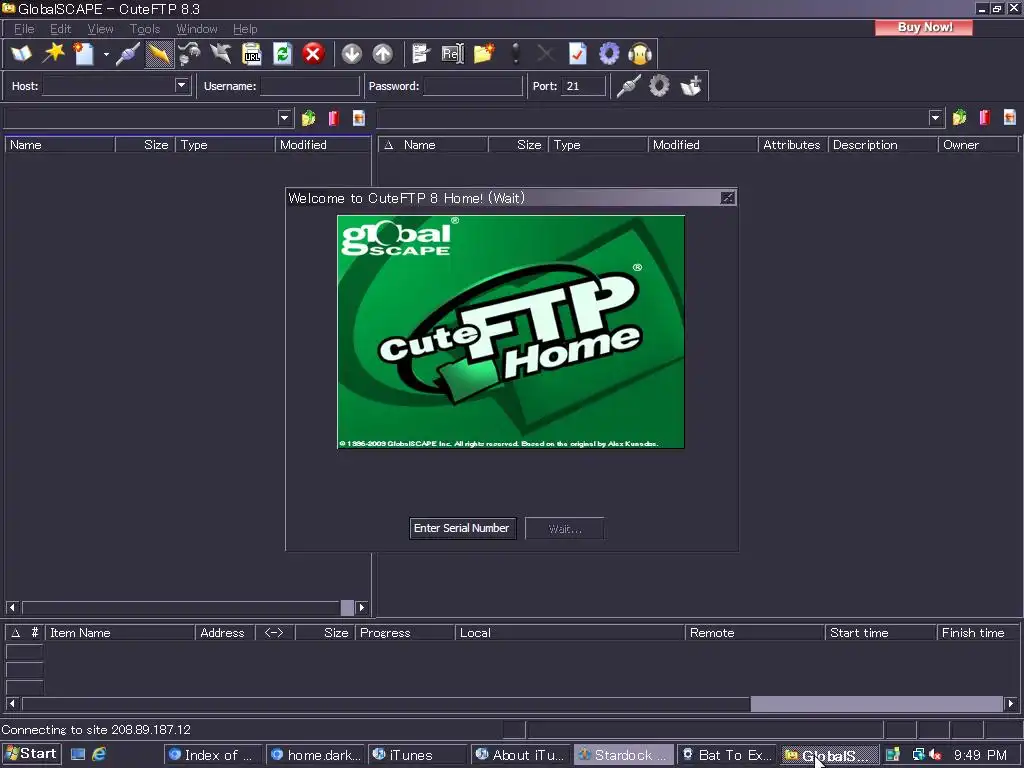Image resolution: width=1024 pixels, height=768 pixels.
Task: Open the Edit menu
Action: (x=61, y=29)
